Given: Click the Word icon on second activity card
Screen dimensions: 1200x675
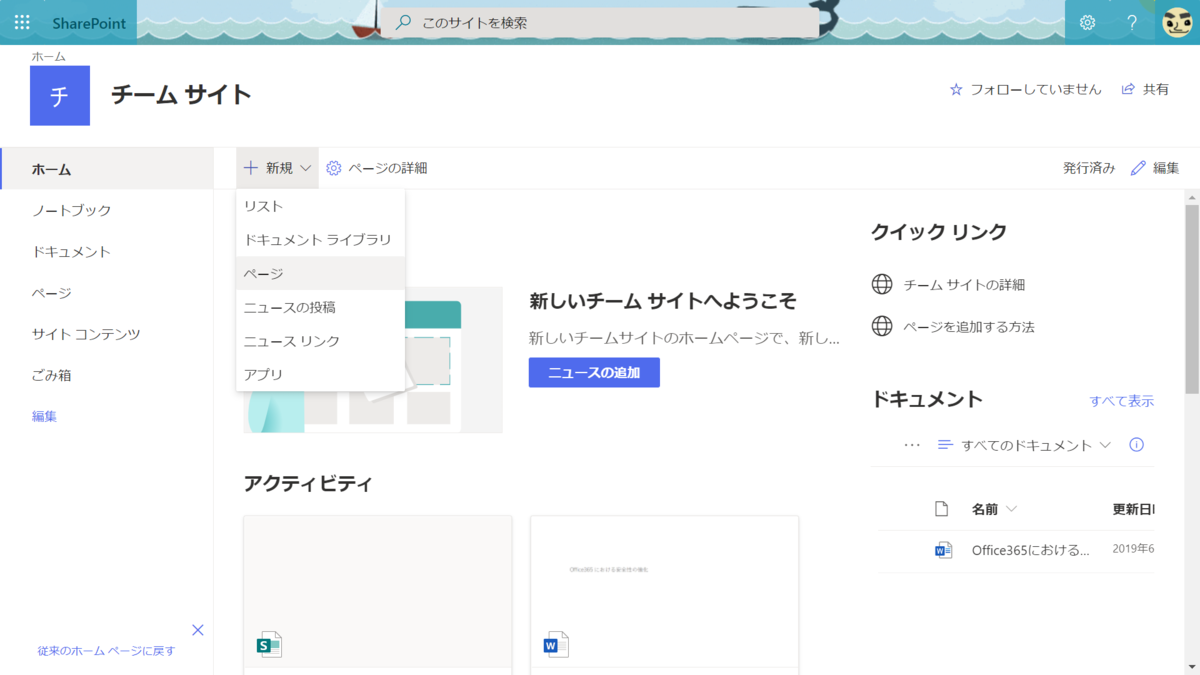Looking at the screenshot, I should [x=556, y=644].
